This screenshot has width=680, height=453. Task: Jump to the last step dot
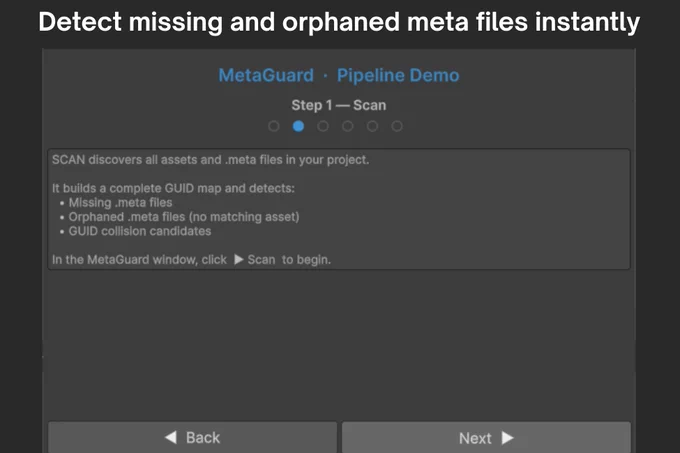click(x=397, y=126)
